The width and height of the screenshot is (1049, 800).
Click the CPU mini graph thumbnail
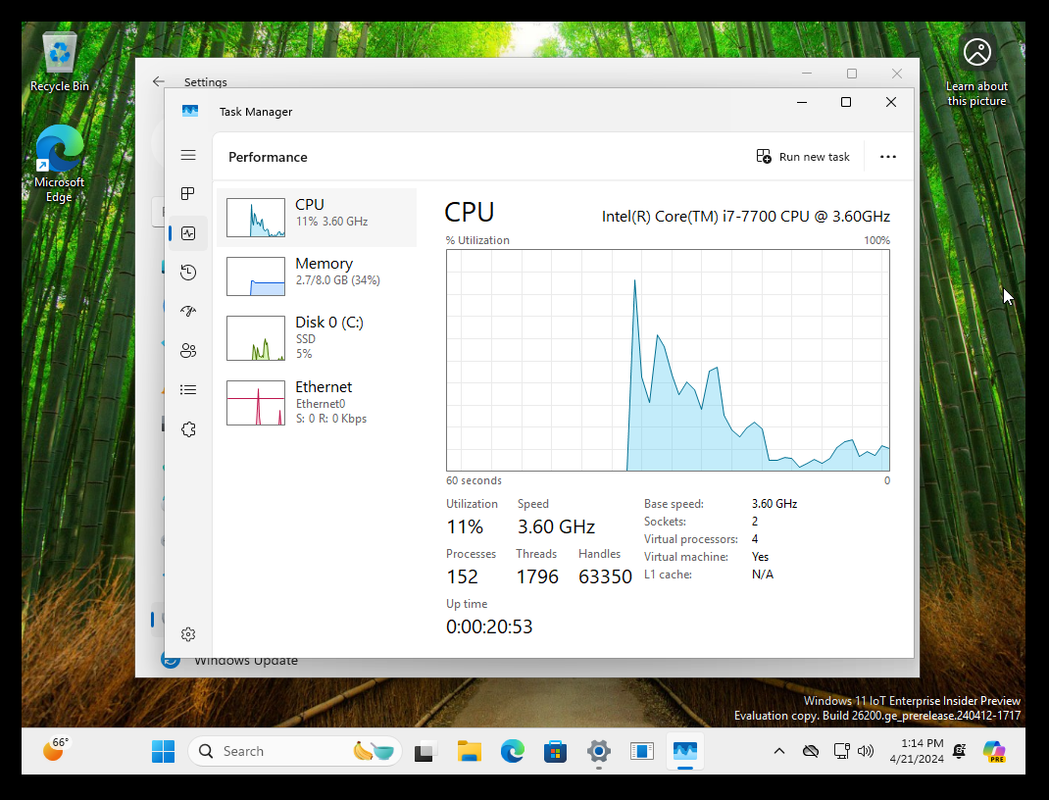[x=256, y=217]
